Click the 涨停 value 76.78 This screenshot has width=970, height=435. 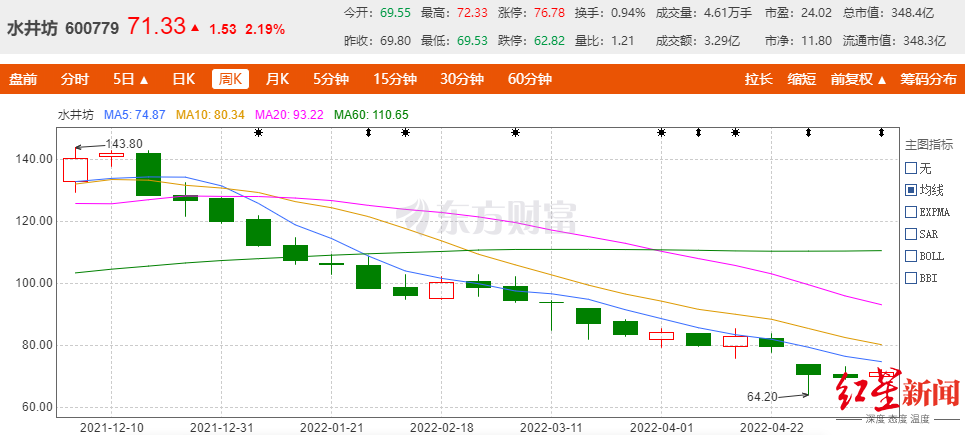click(549, 12)
